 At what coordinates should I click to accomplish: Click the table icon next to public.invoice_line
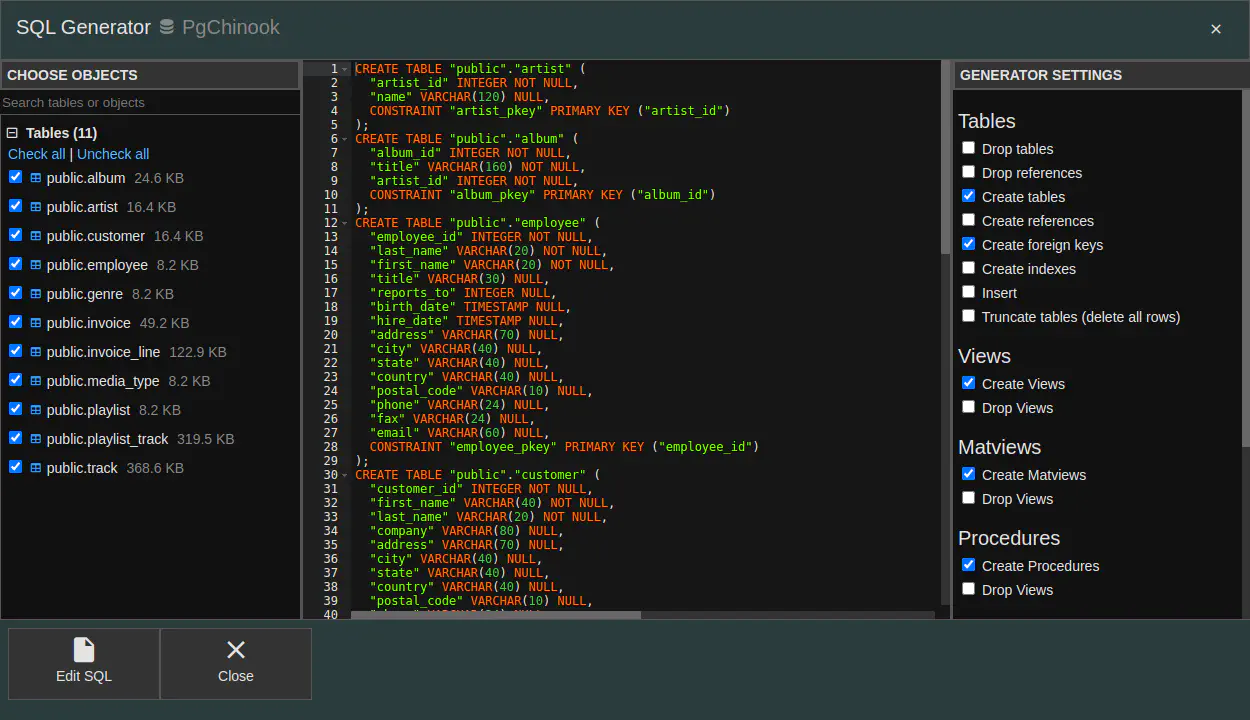click(x=36, y=352)
